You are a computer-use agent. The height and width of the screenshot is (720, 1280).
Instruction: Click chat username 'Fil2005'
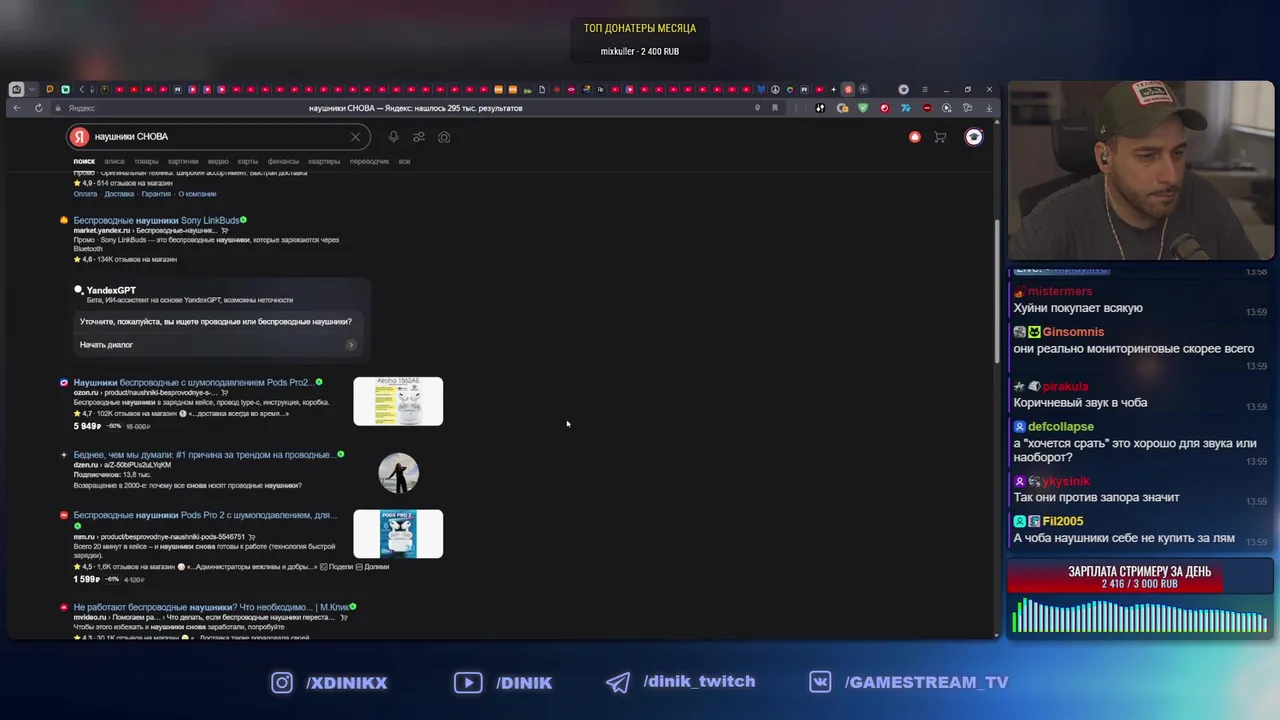pyautogui.click(x=1063, y=521)
